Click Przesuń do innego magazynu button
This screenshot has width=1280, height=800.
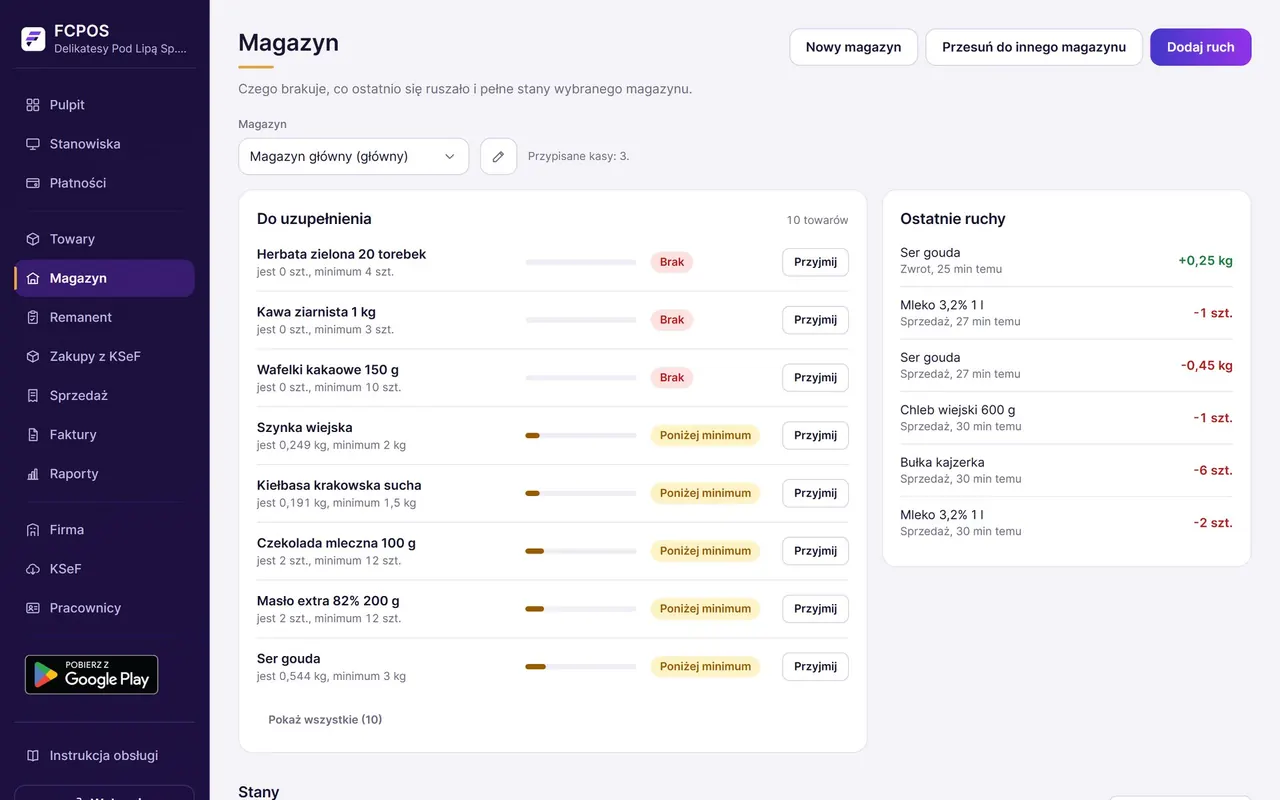click(x=1034, y=47)
